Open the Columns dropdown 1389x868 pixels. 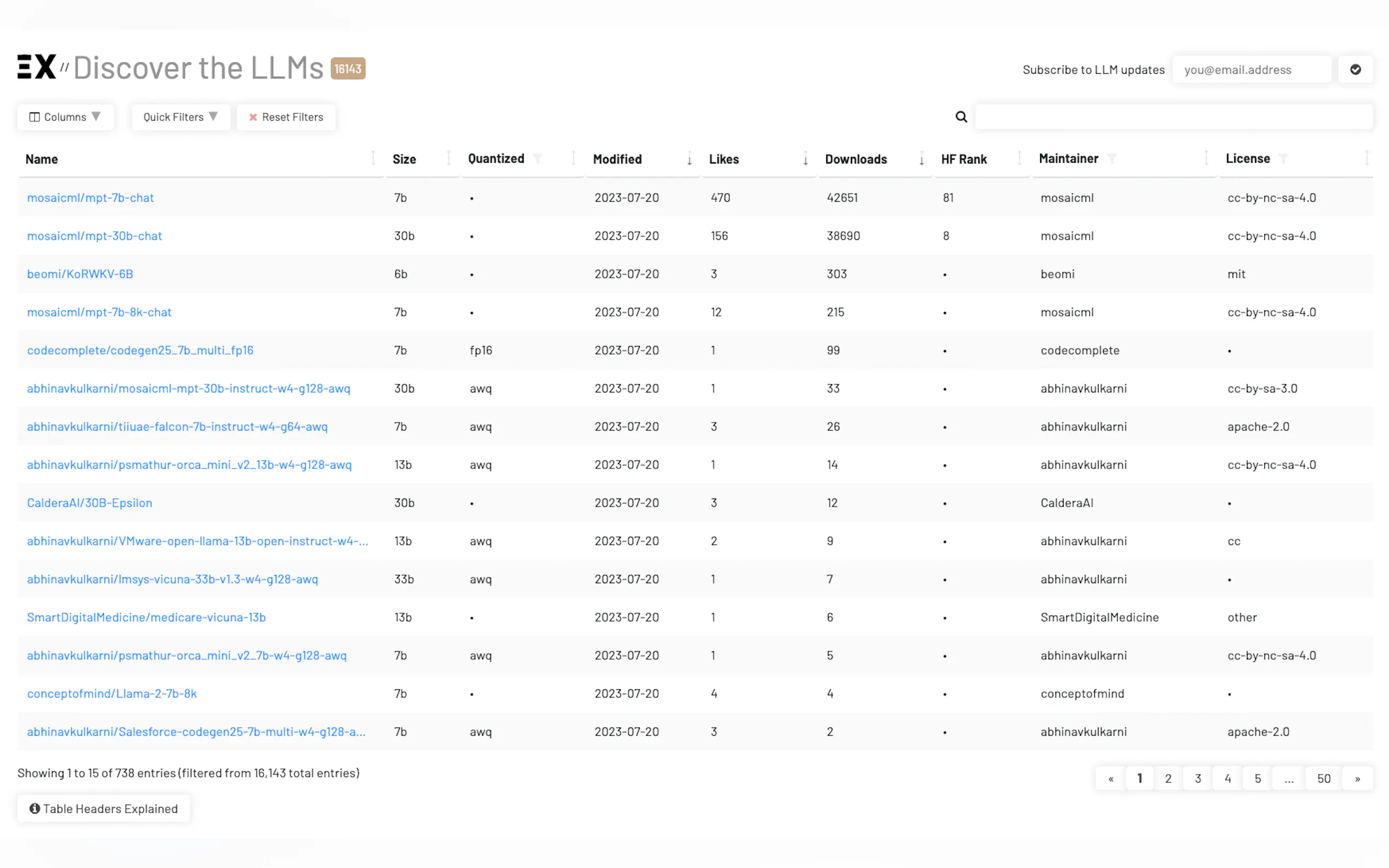click(x=65, y=117)
